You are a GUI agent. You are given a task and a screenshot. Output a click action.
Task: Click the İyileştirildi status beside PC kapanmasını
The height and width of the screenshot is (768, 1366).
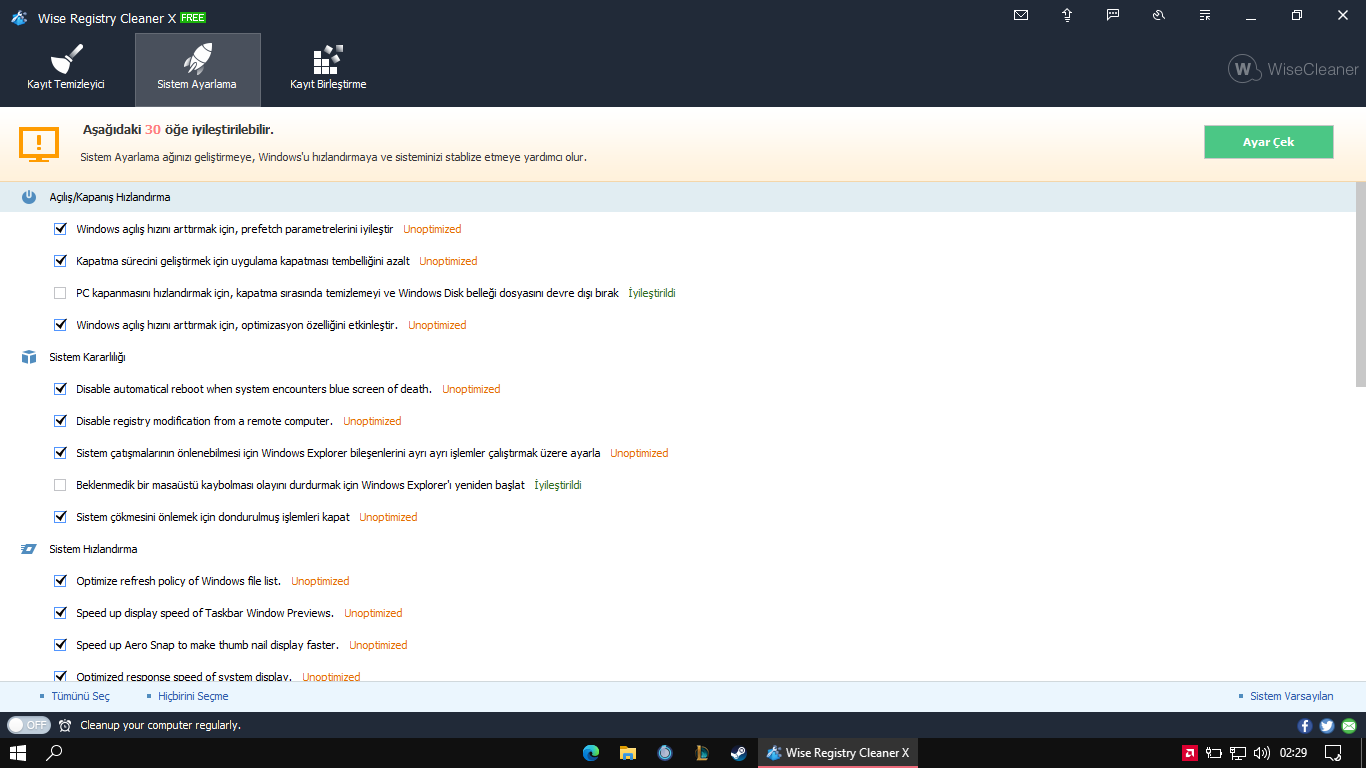(x=652, y=293)
